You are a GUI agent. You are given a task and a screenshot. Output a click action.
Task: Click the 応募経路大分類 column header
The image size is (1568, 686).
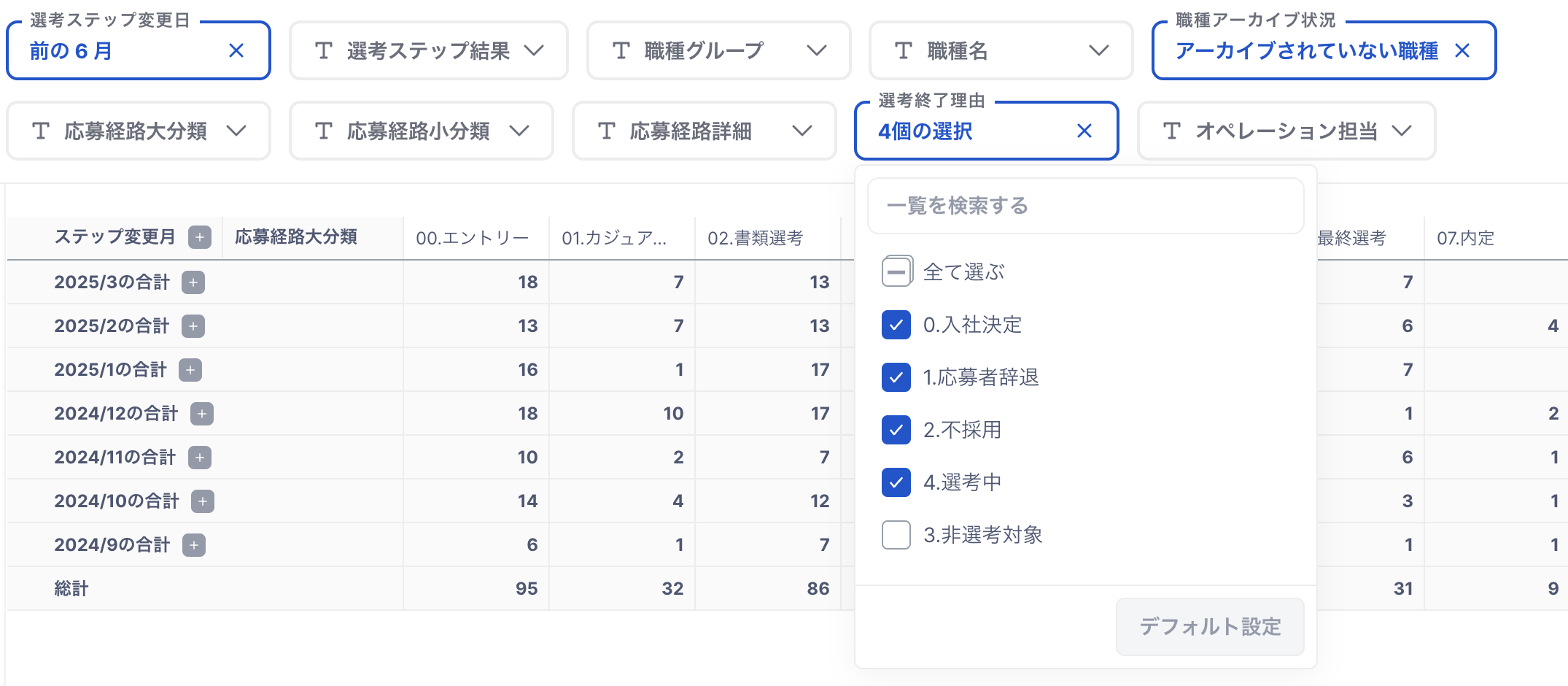point(296,237)
